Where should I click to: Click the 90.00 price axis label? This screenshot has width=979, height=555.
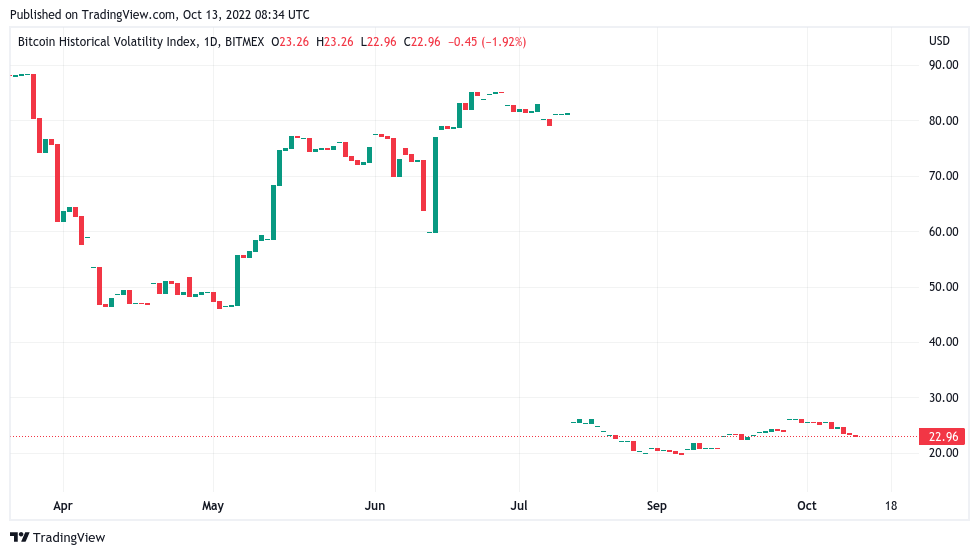pyautogui.click(x=943, y=66)
